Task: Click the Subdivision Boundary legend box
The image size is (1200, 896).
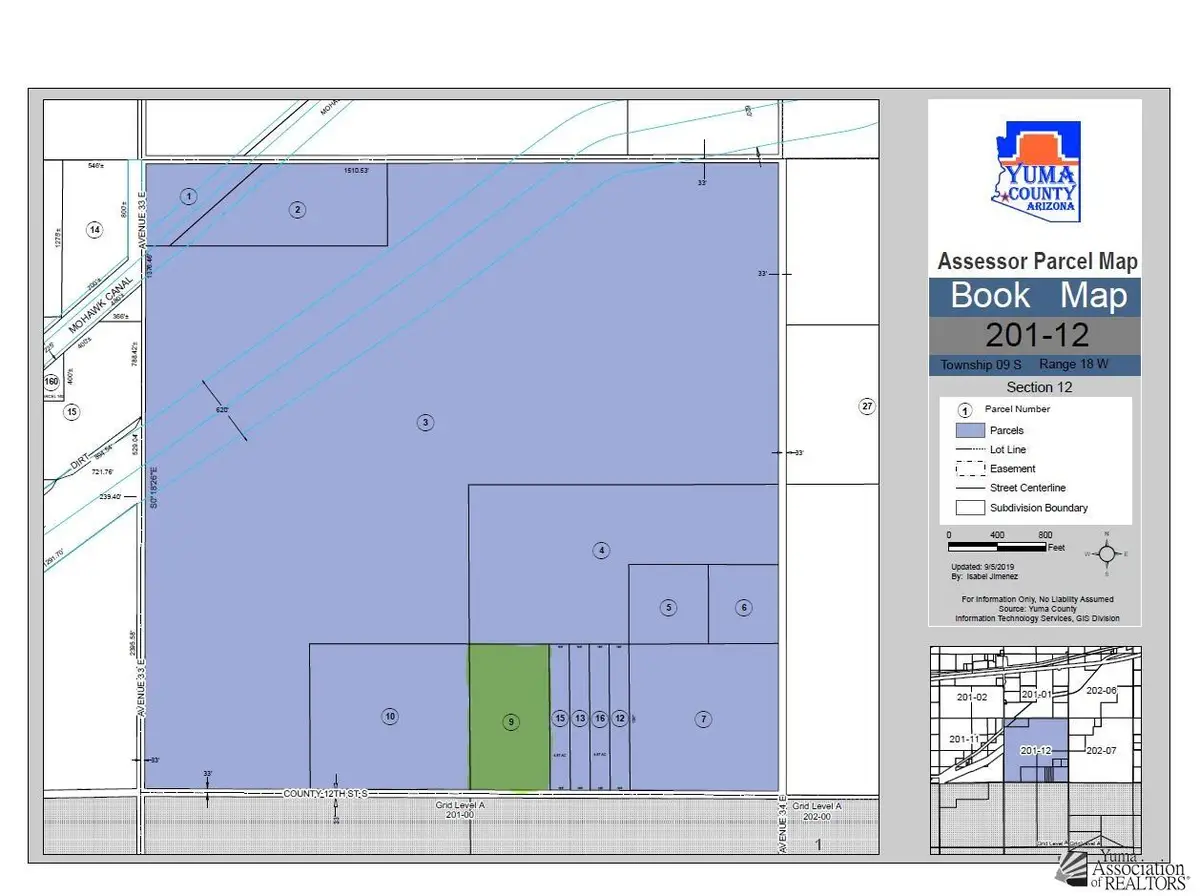Action: coord(970,507)
